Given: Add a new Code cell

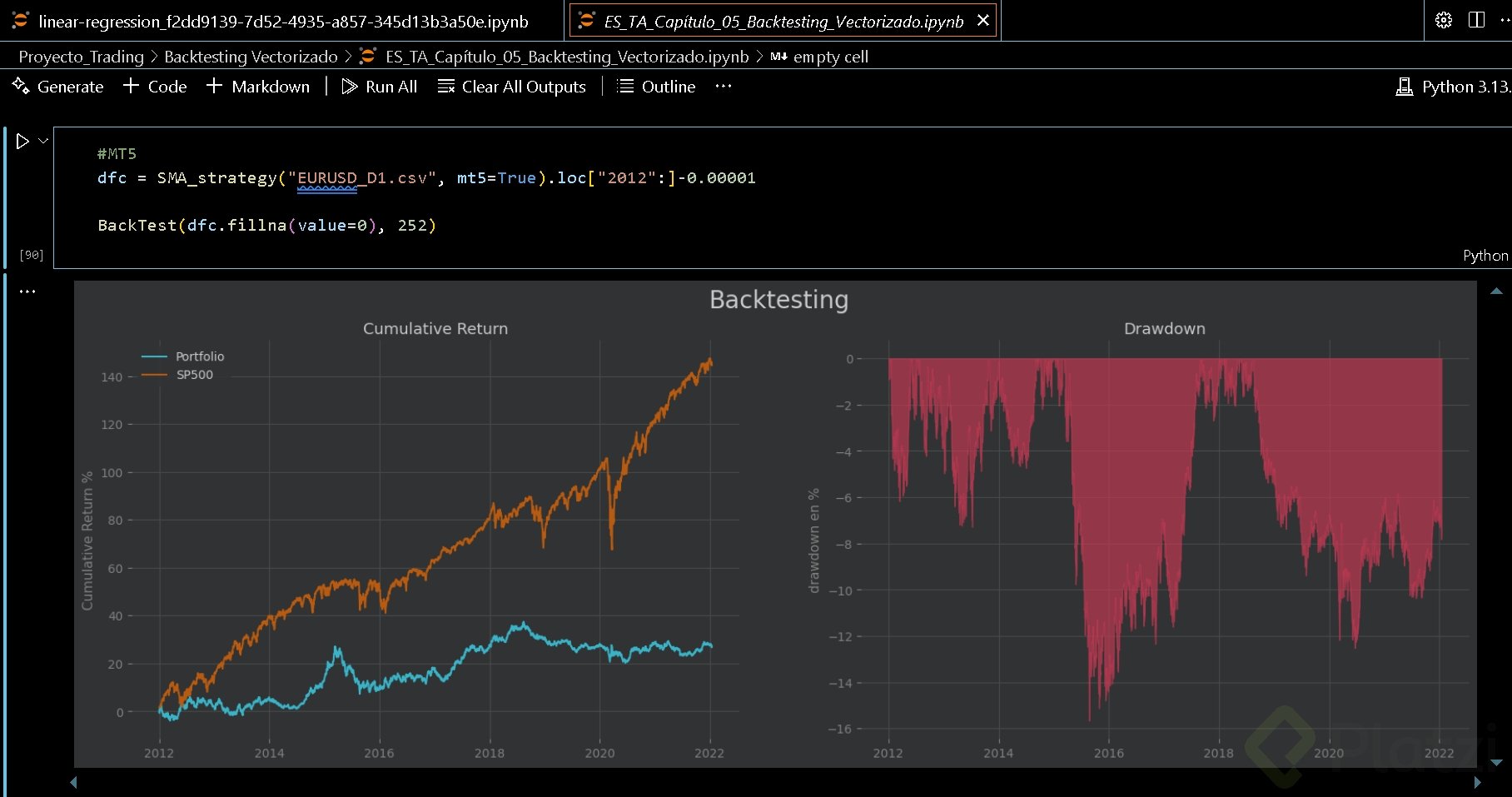Looking at the screenshot, I should 155,87.
